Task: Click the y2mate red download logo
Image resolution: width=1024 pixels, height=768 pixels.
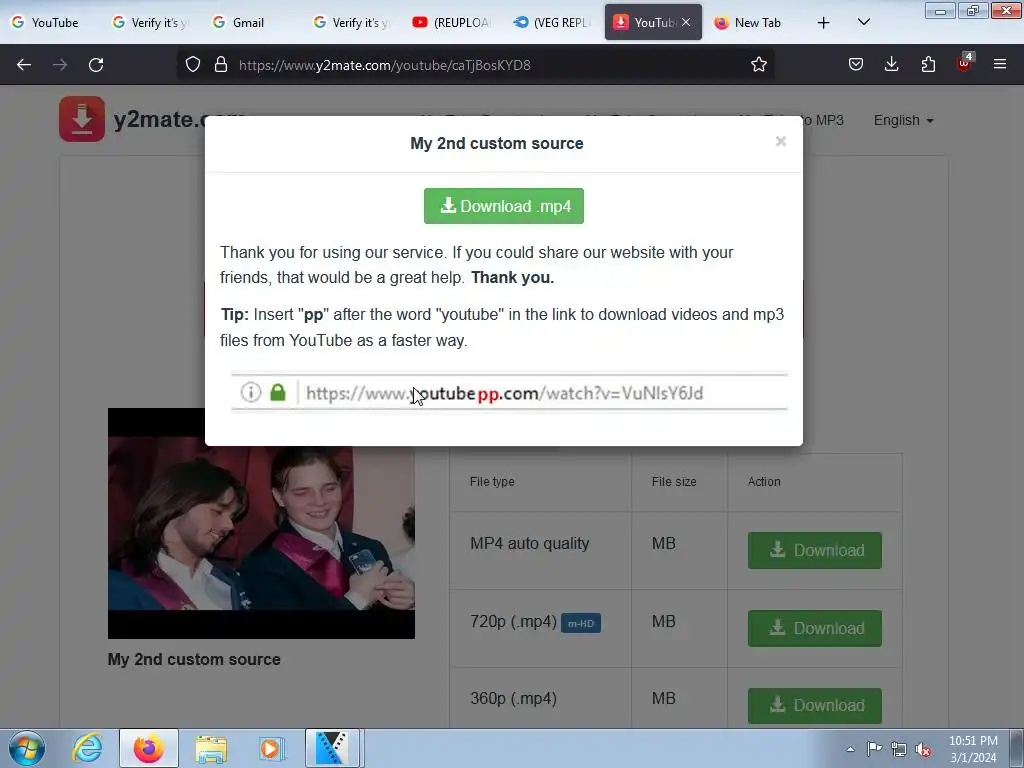Action: point(82,119)
